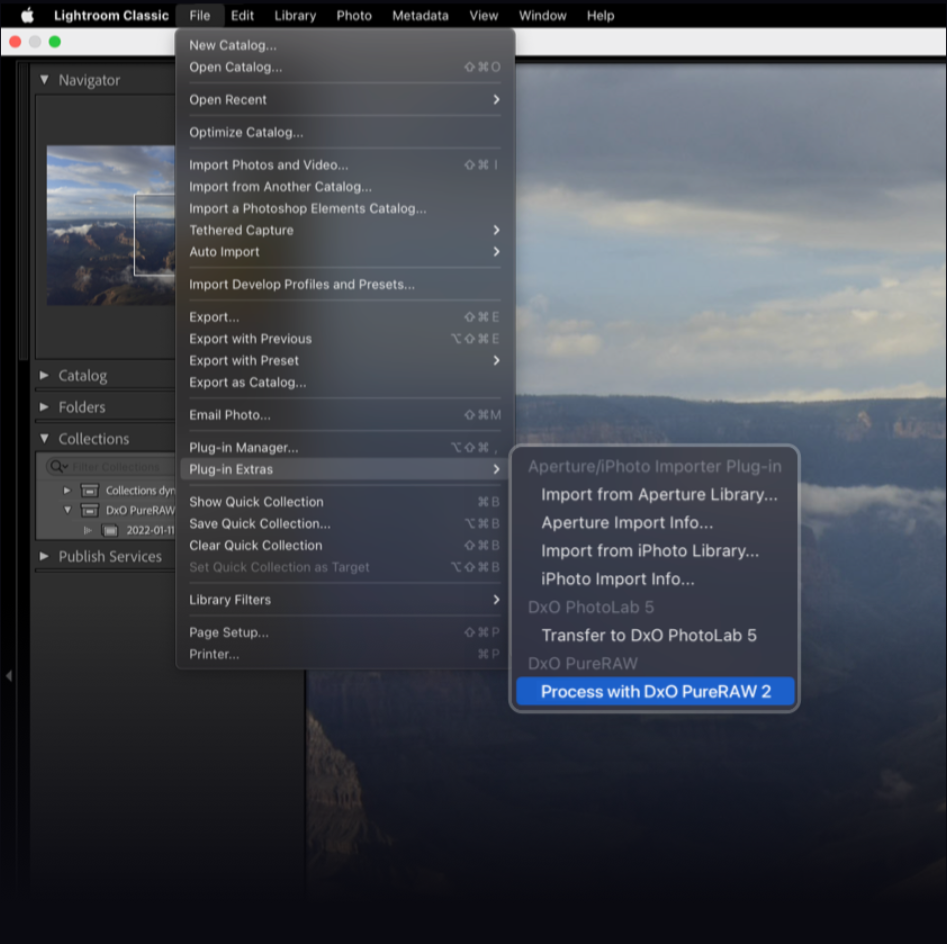Select the Collections dyn collection set

[x=140, y=490]
